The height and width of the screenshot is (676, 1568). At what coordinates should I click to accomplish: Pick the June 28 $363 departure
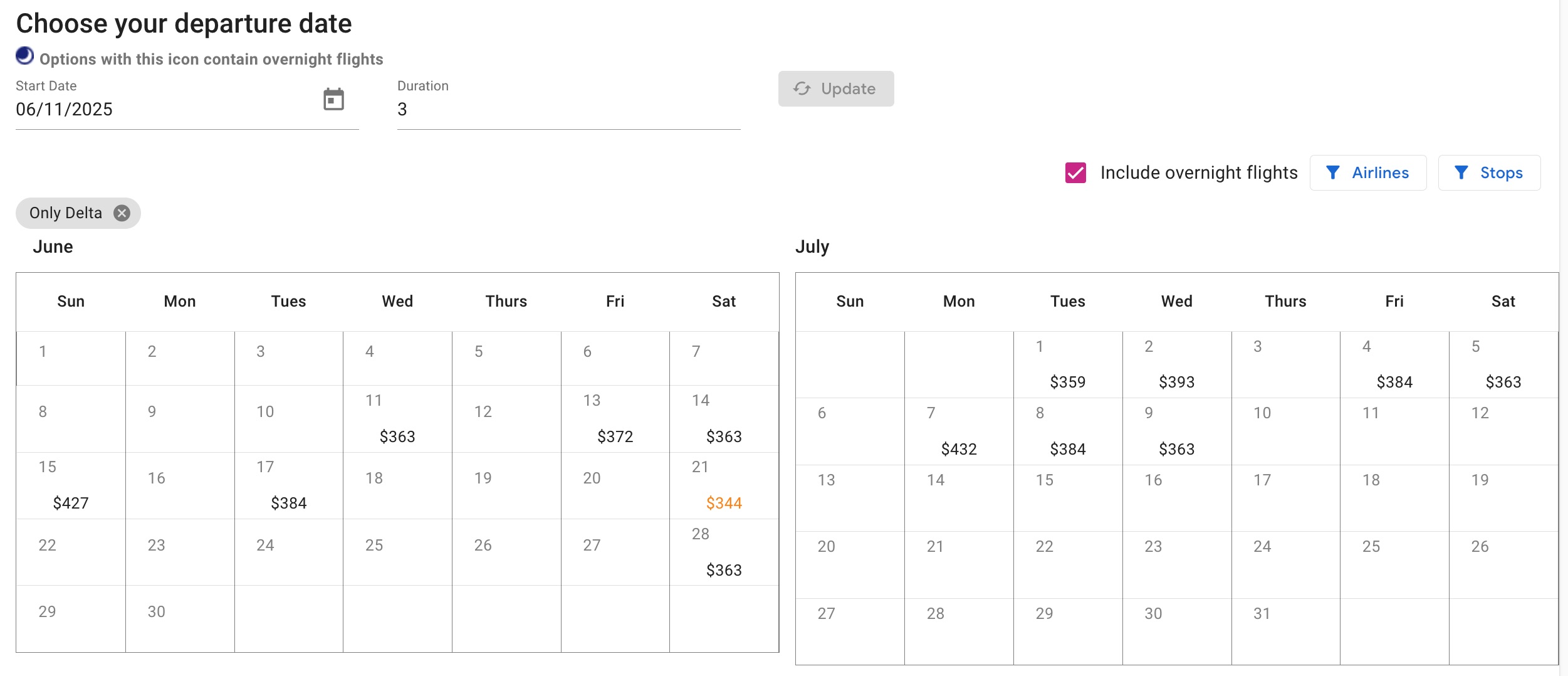click(724, 552)
